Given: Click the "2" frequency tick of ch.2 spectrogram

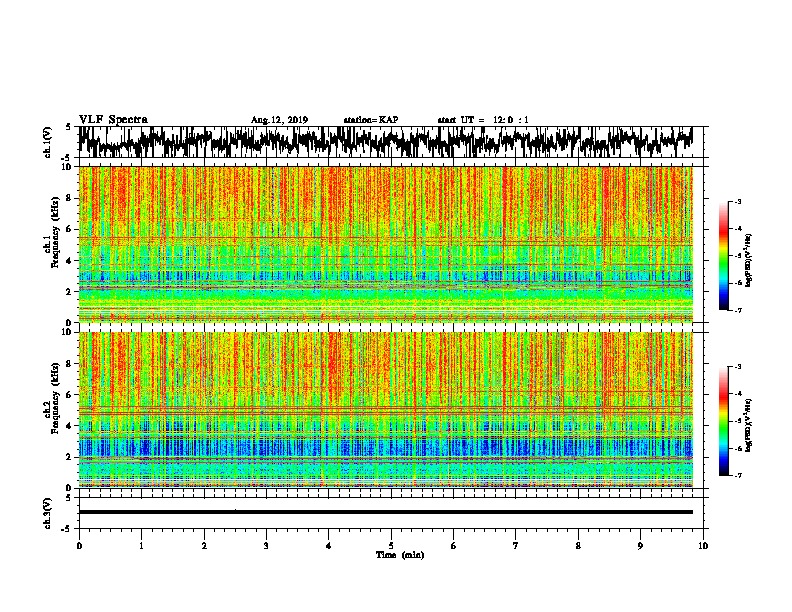Looking at the screenshot, I should (x=70, y=457).
